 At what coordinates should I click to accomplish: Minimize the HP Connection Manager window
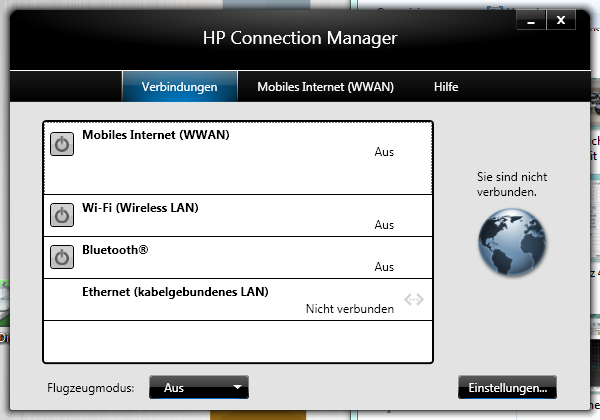click(x=533, y=20)
